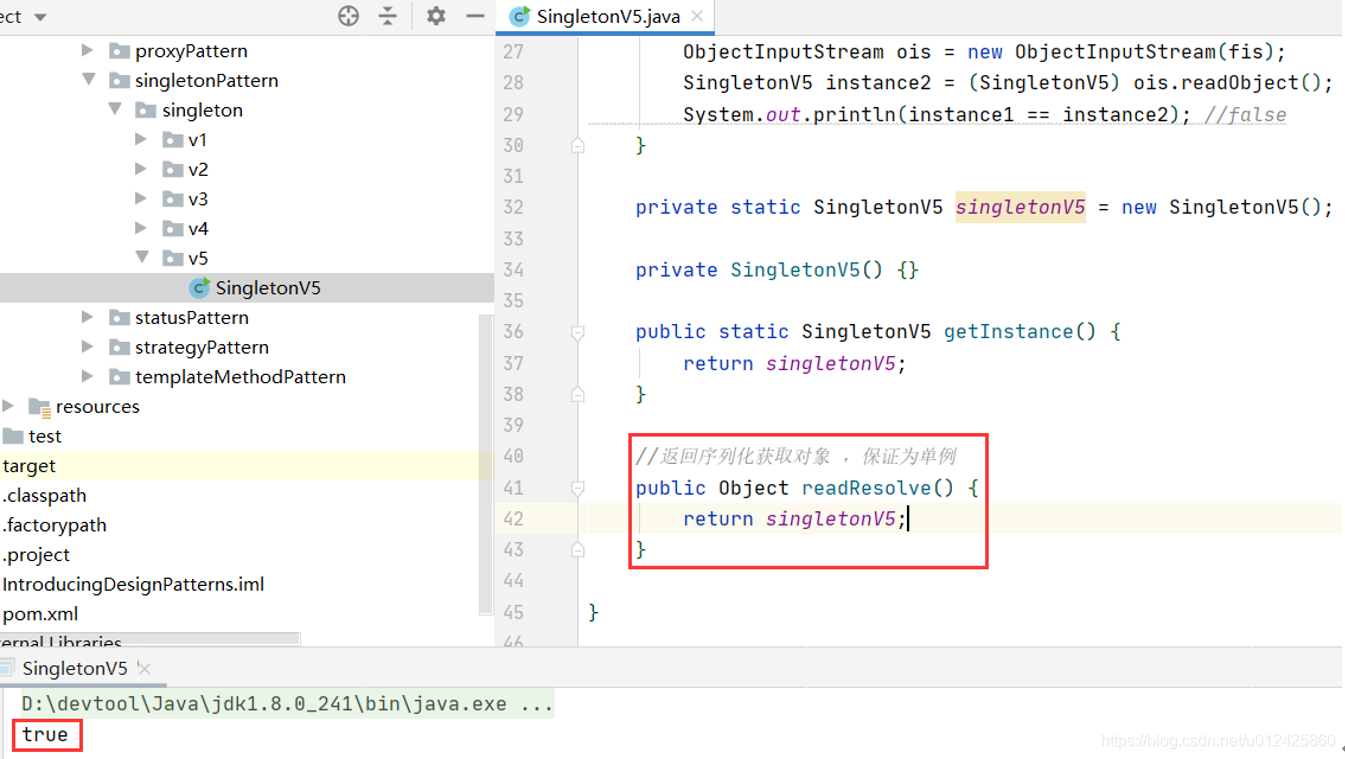Click the Collapse All icon in project toolbar
Image resolution: width=1345 pixels, height=759 pixels.
(388, 16)
